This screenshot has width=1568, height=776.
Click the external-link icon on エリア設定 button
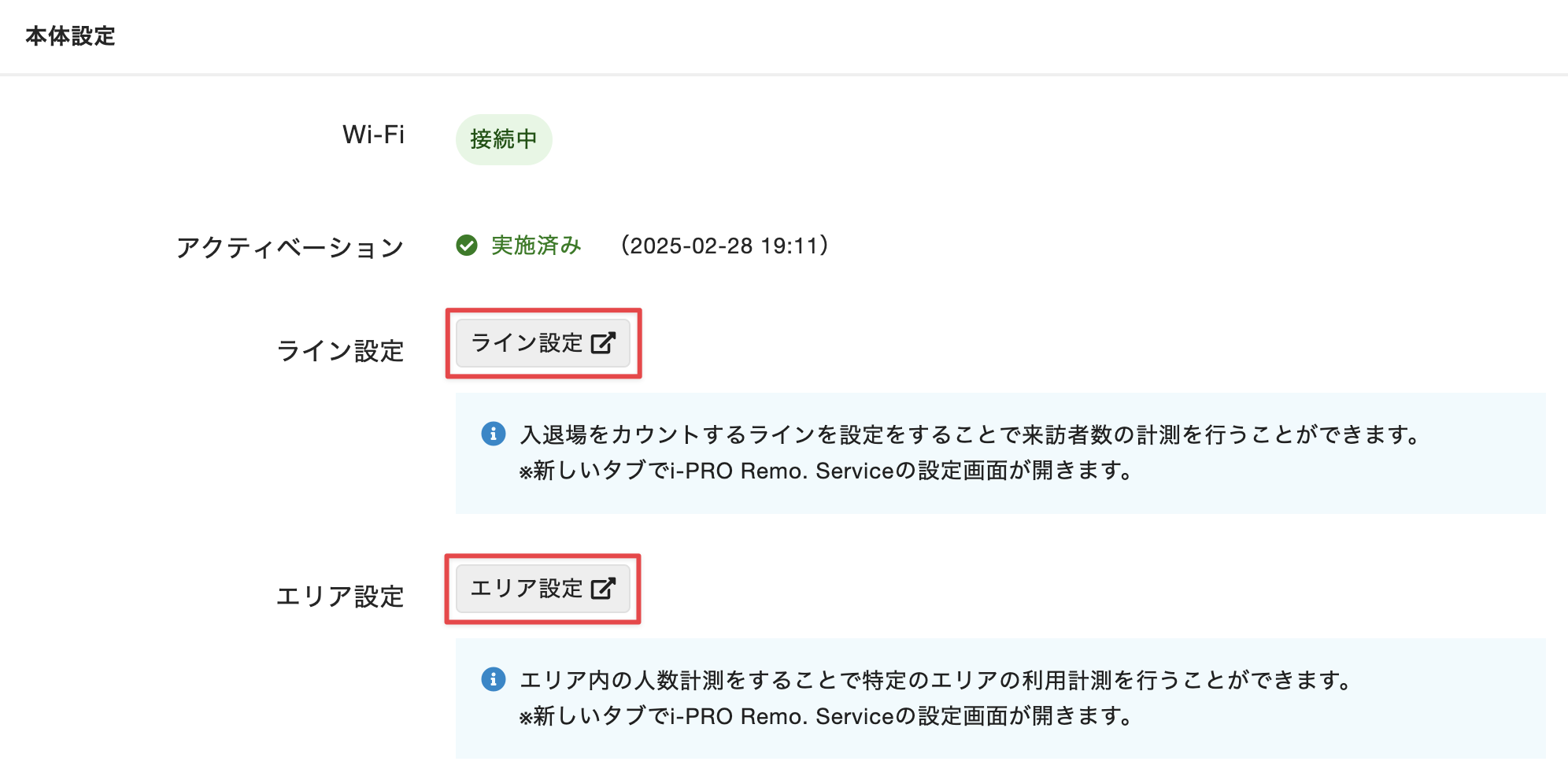point(603,589)
